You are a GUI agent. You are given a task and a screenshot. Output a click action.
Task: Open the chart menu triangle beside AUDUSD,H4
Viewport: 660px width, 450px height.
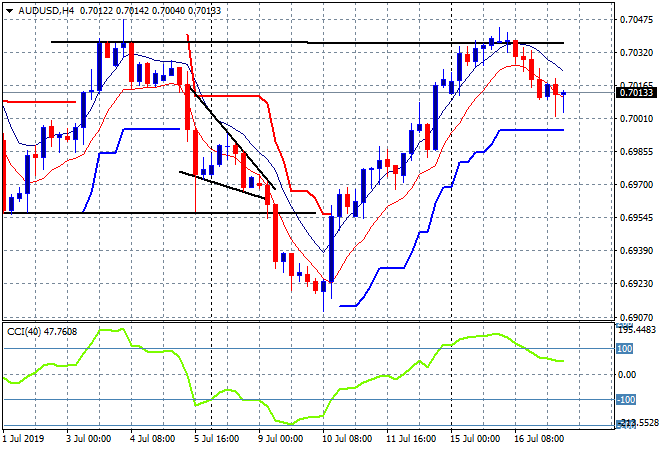click(x=9, y=11)
